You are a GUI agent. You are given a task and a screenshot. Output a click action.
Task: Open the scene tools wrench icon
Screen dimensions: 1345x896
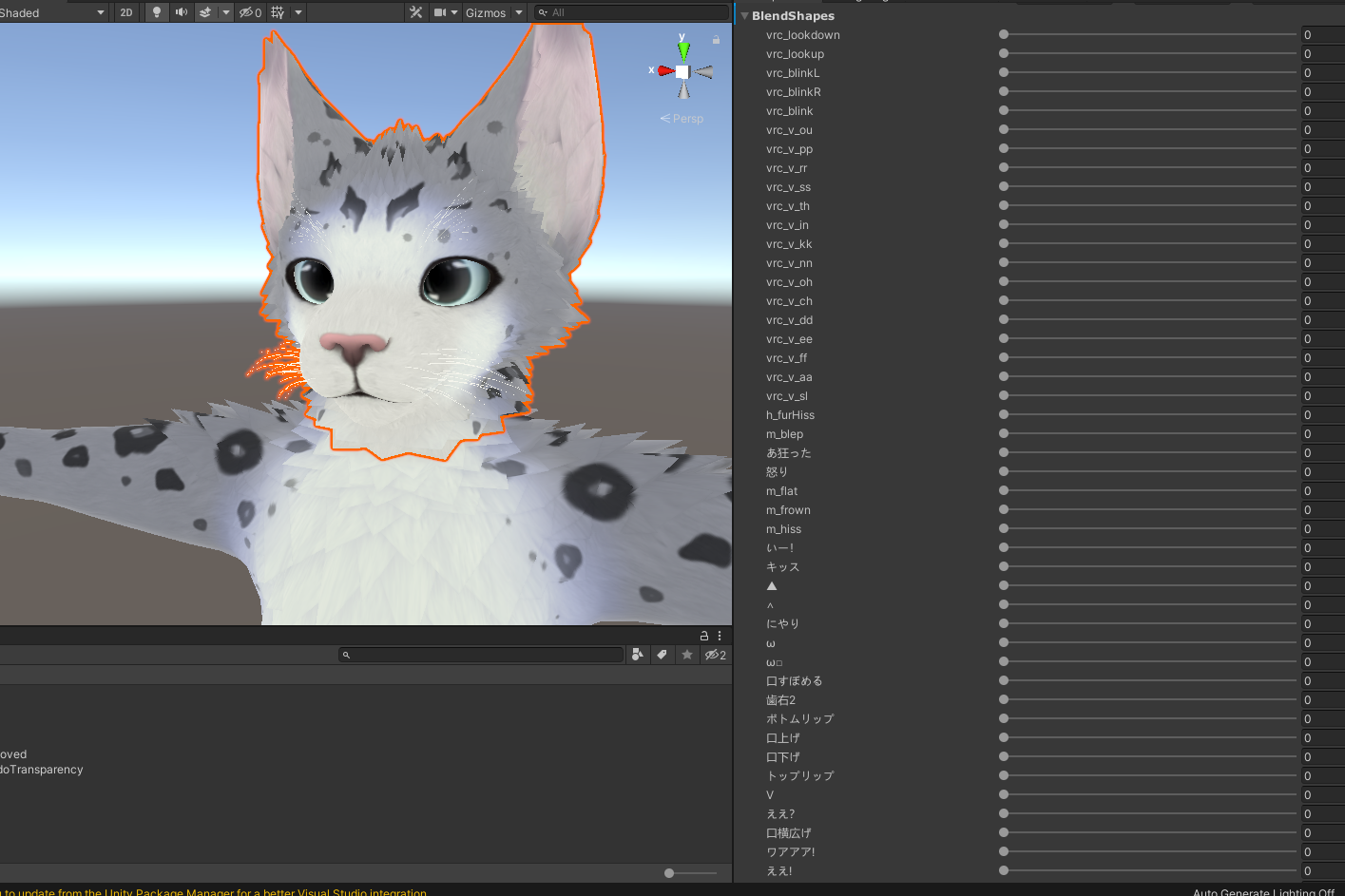(x=415, y=12)
